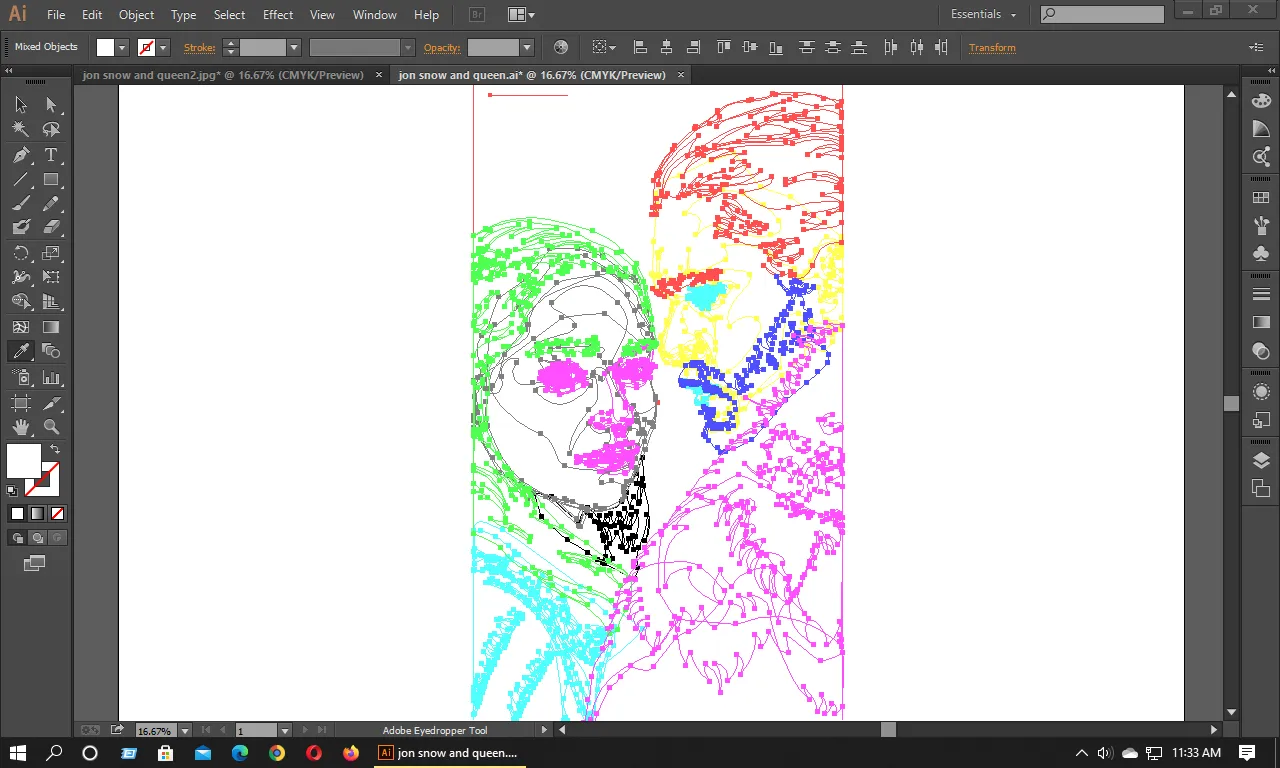Click the Fill color box in tools panel
This screenshot has width=1280, height=768.
(x=24, y=461)
